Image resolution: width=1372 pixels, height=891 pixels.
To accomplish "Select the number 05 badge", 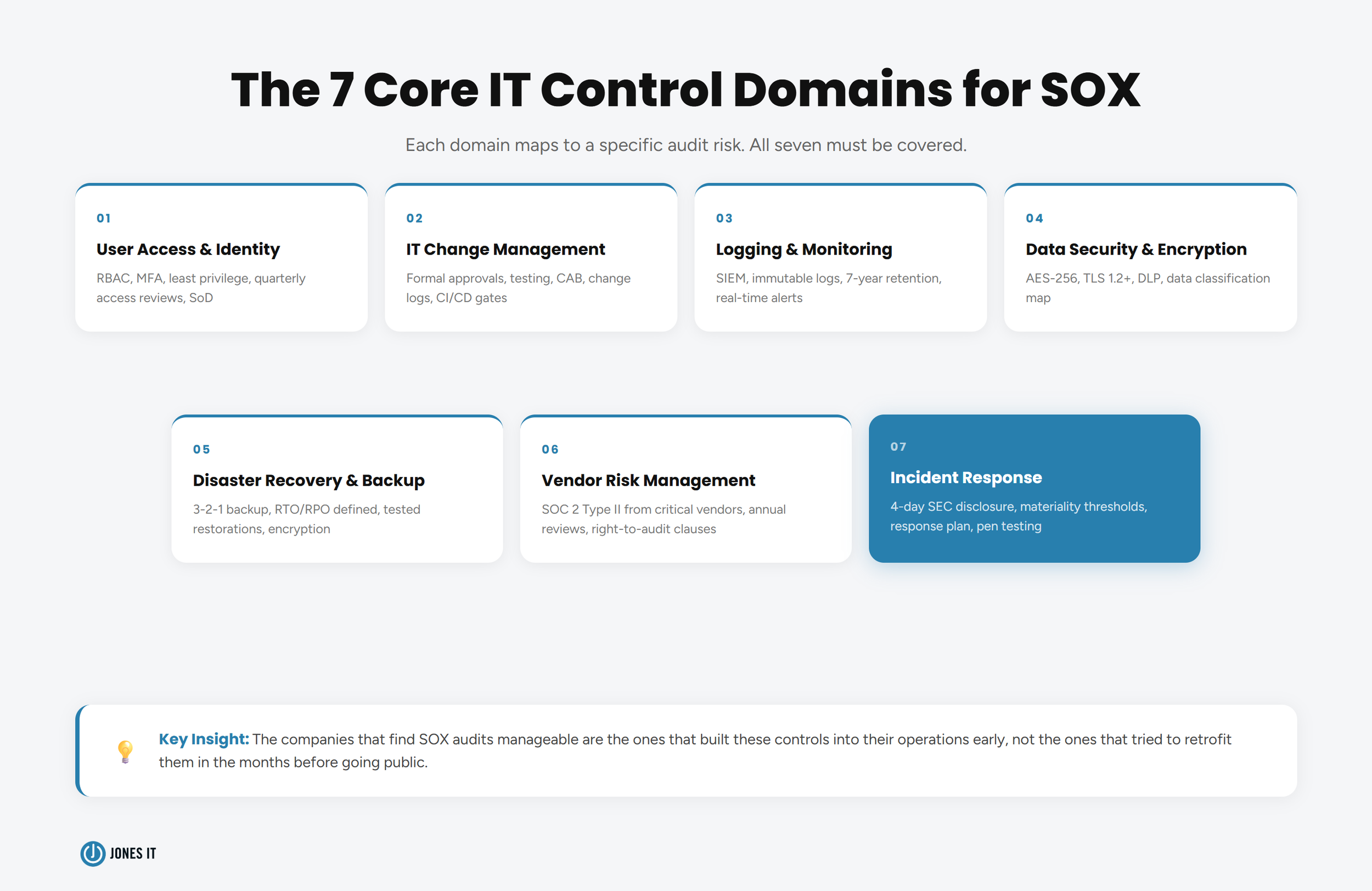I will (201, 449).
